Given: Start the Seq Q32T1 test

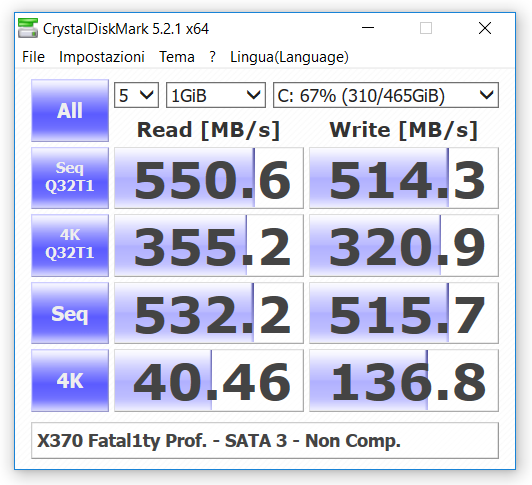Looking at the screenshot, I should click(70, 178).
